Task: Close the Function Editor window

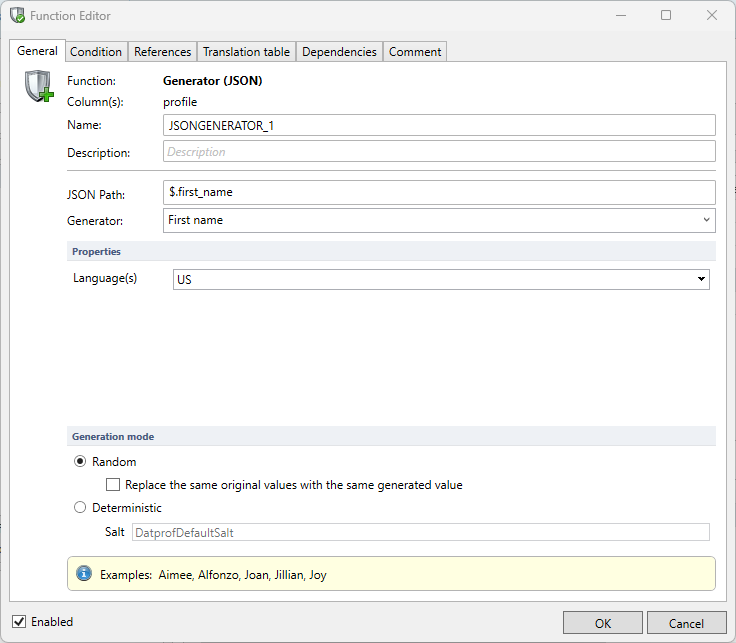Action: (x=712, y=15)
